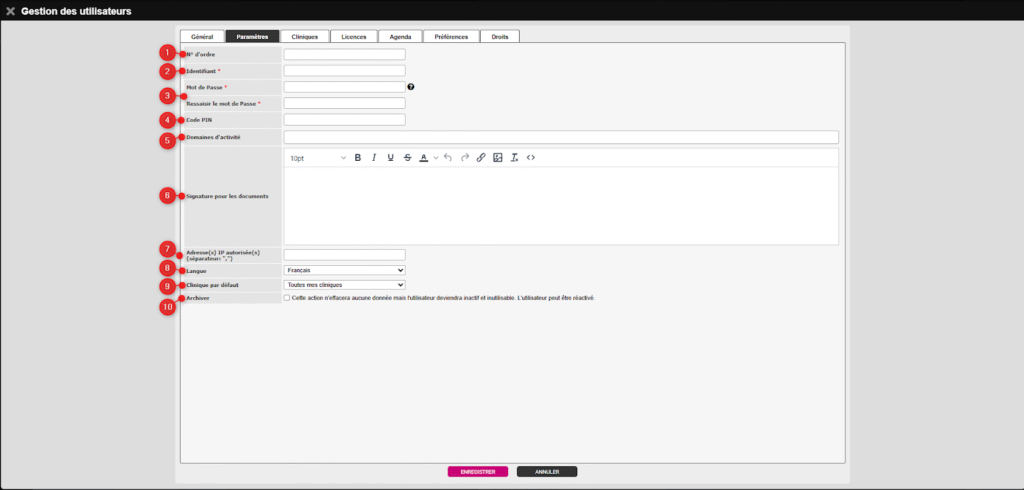Open source code view of signature
Image resolution: width=1024 pixels, height=490 pixels.
click(x=531, y=158)
